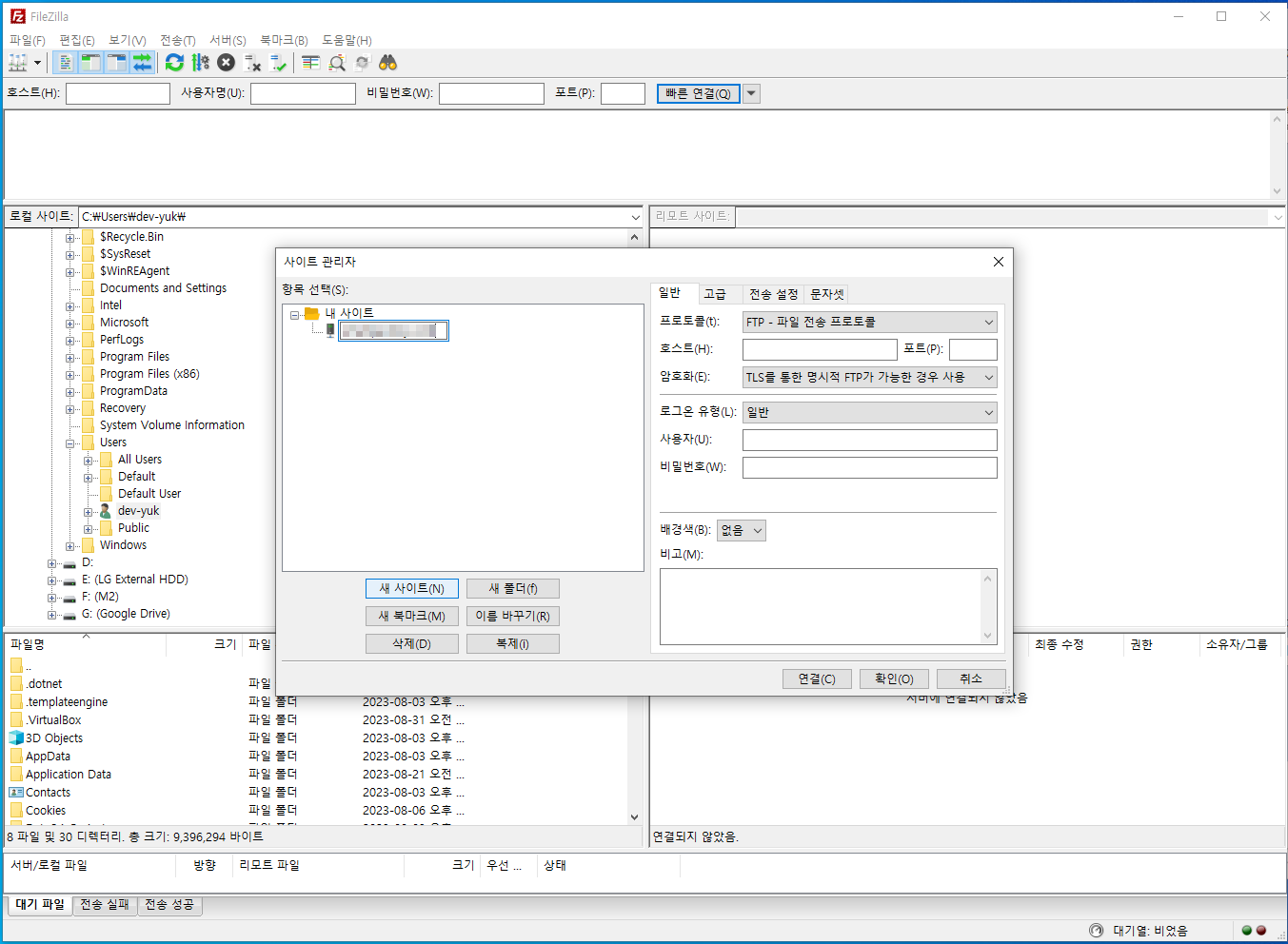Select the 3D Objects folder in file list
This screenshot has height=944, width=1288.
(54, 738)
